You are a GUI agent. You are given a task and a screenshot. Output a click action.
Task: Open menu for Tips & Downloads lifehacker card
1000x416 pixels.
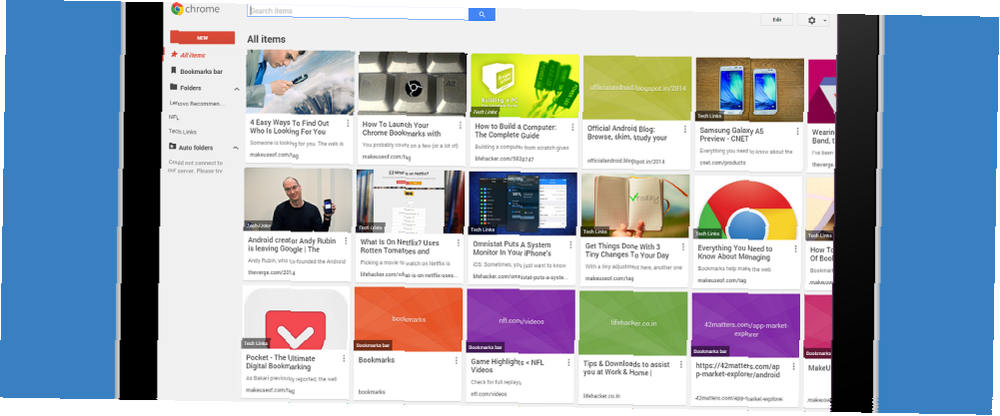click(x=681, y=364)
